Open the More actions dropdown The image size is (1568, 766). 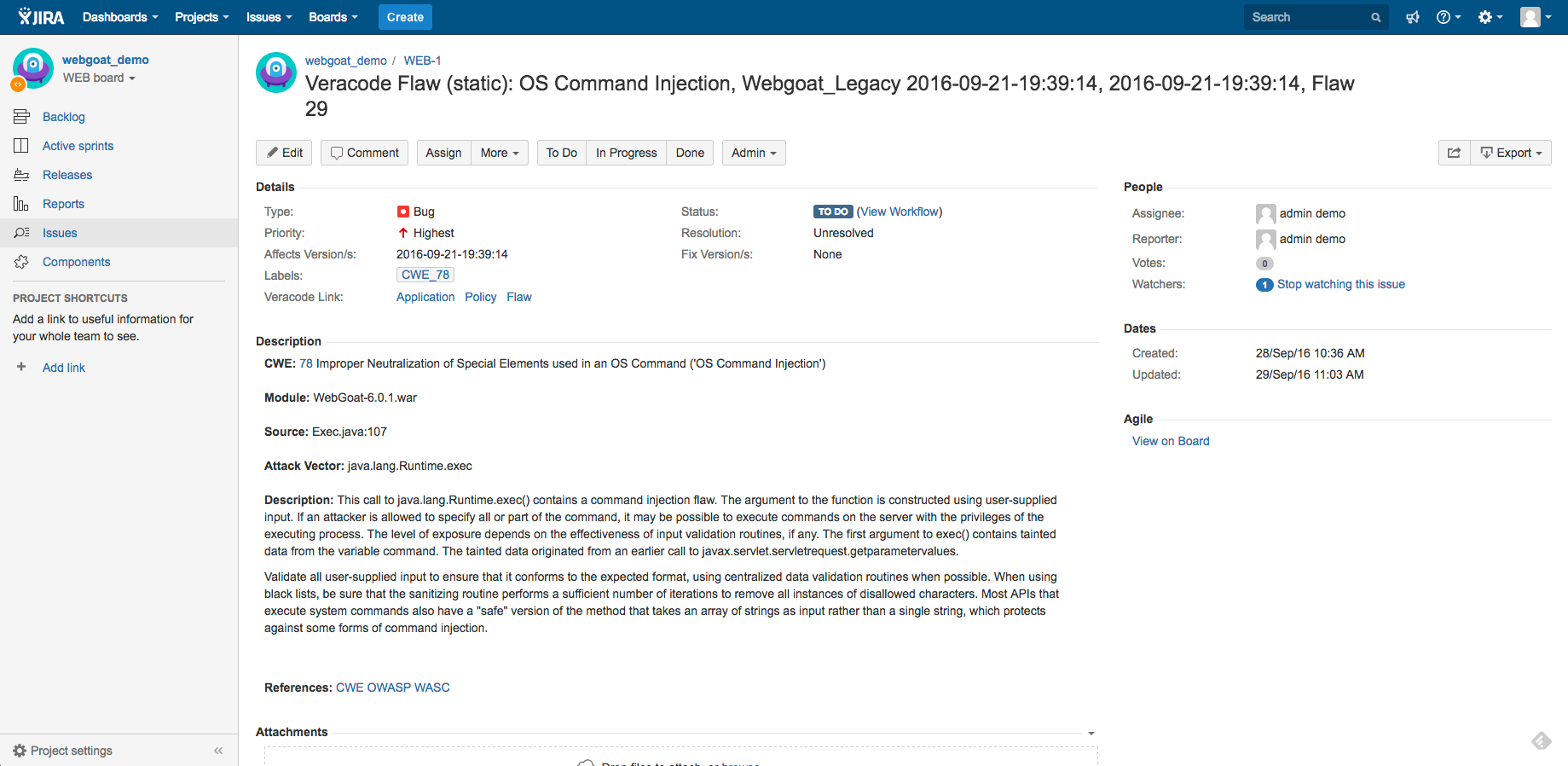point(500,153)
